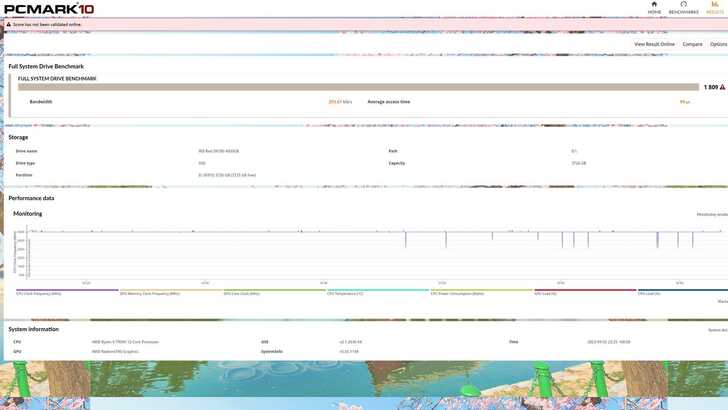Select the SystemInfo version value
728x410 pixels.
click(349, 351)
